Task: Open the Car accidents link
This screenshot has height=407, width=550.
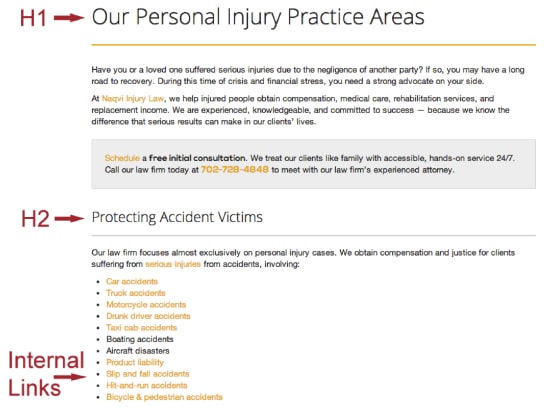Action: [x=132, y=281]
